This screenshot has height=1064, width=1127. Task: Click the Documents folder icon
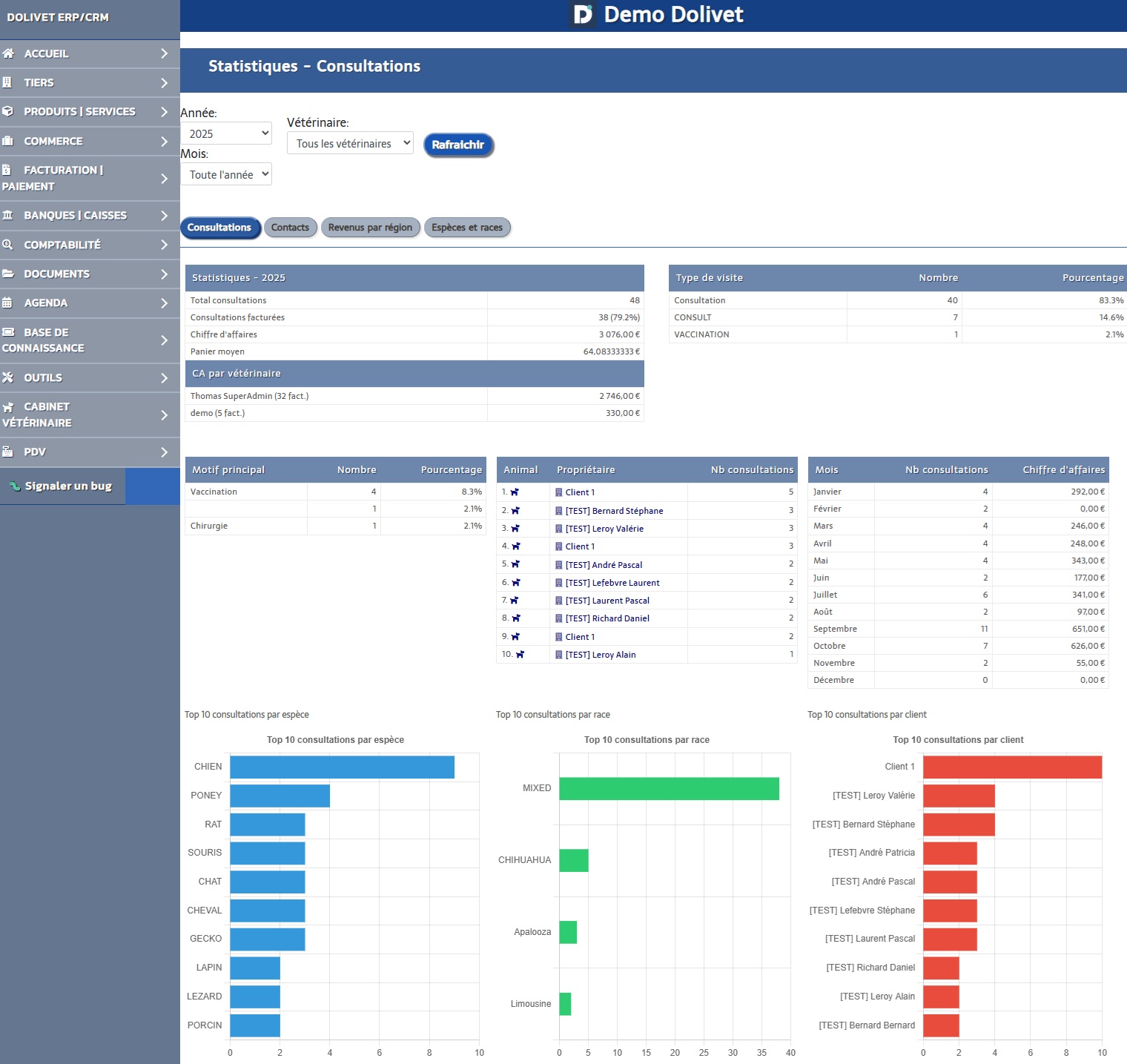7,274
